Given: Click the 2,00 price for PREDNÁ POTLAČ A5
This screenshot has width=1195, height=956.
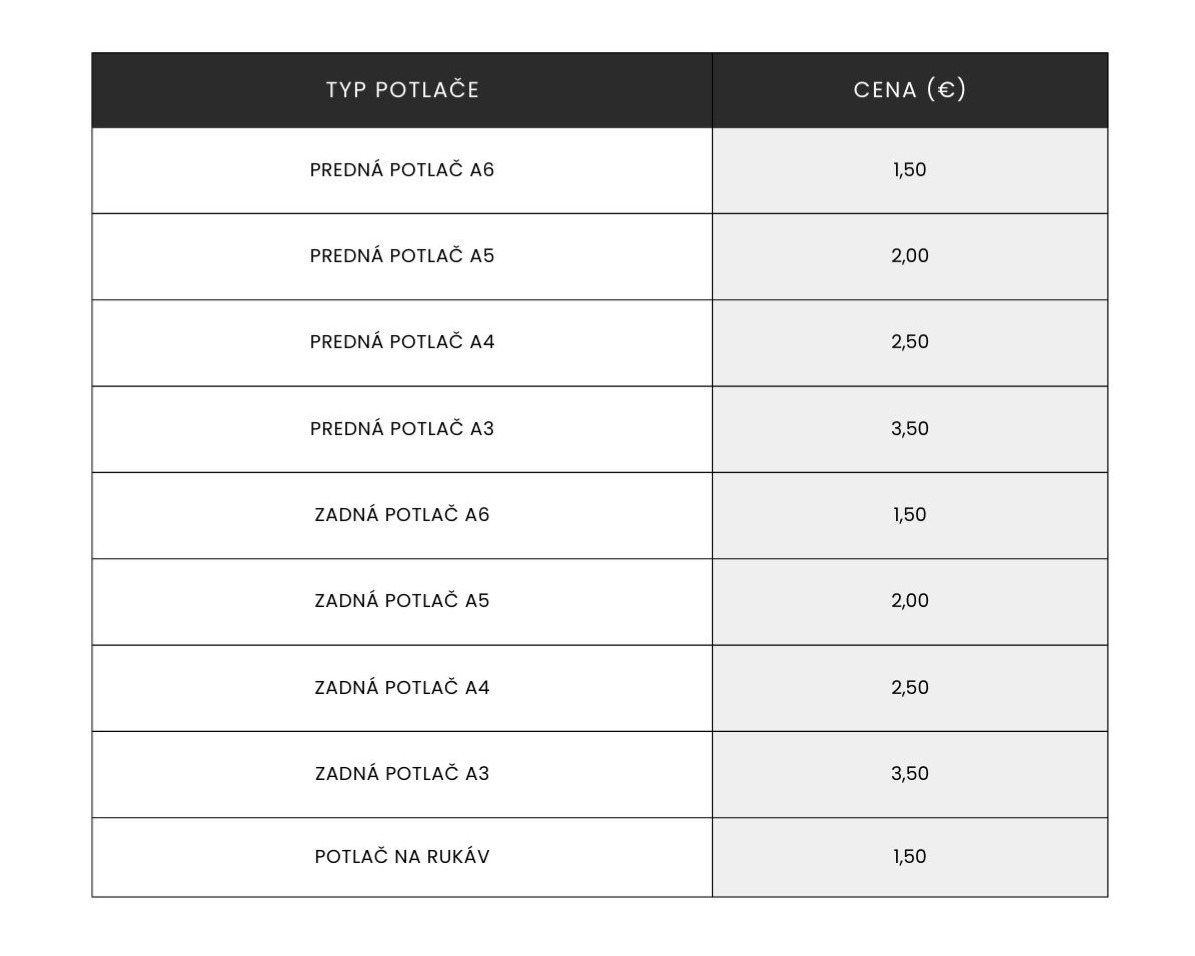Looking at the screenshot, I should (909, 256).
